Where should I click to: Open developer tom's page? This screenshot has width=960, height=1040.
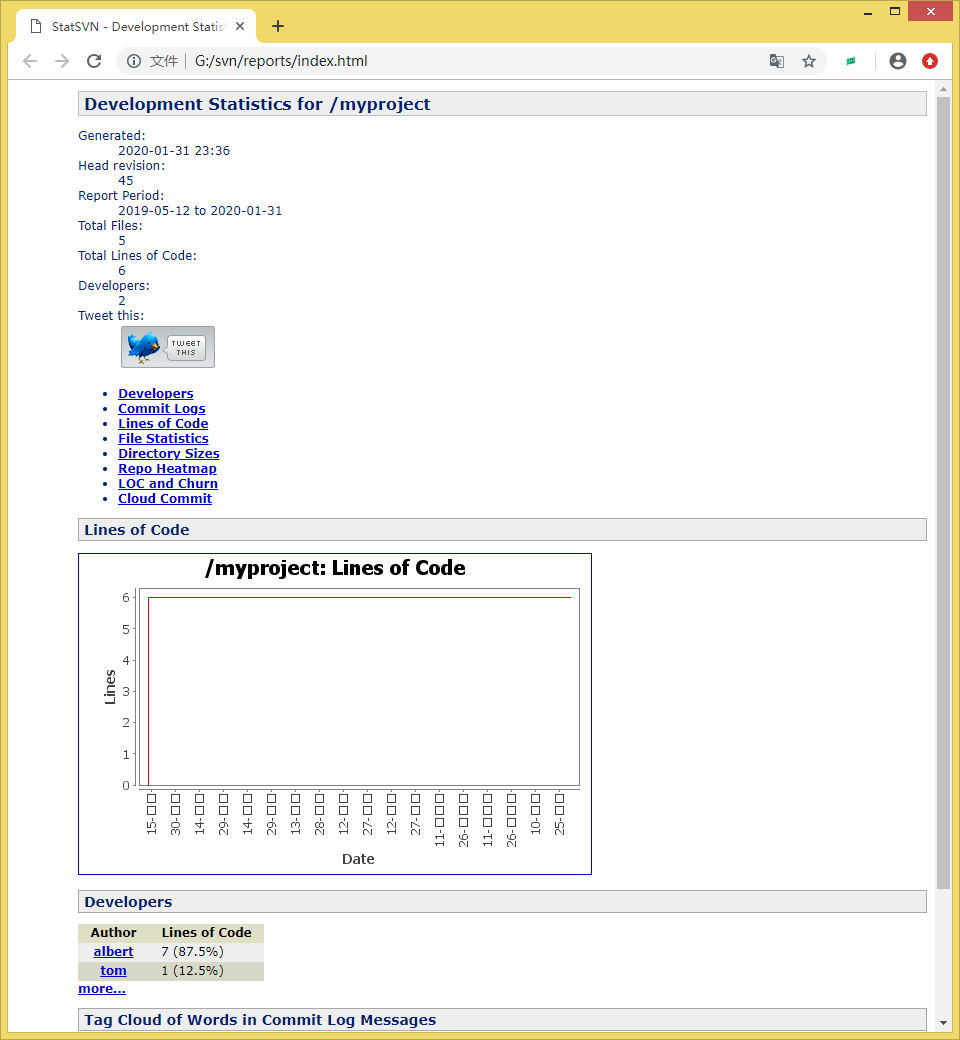[113, 970]
